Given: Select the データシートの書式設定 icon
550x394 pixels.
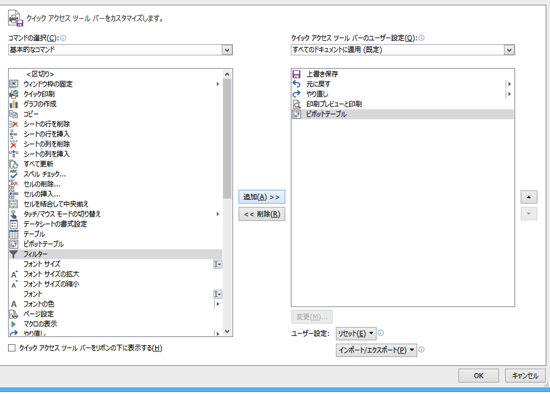Looking at the screenshot, I should tap(13, 224).
